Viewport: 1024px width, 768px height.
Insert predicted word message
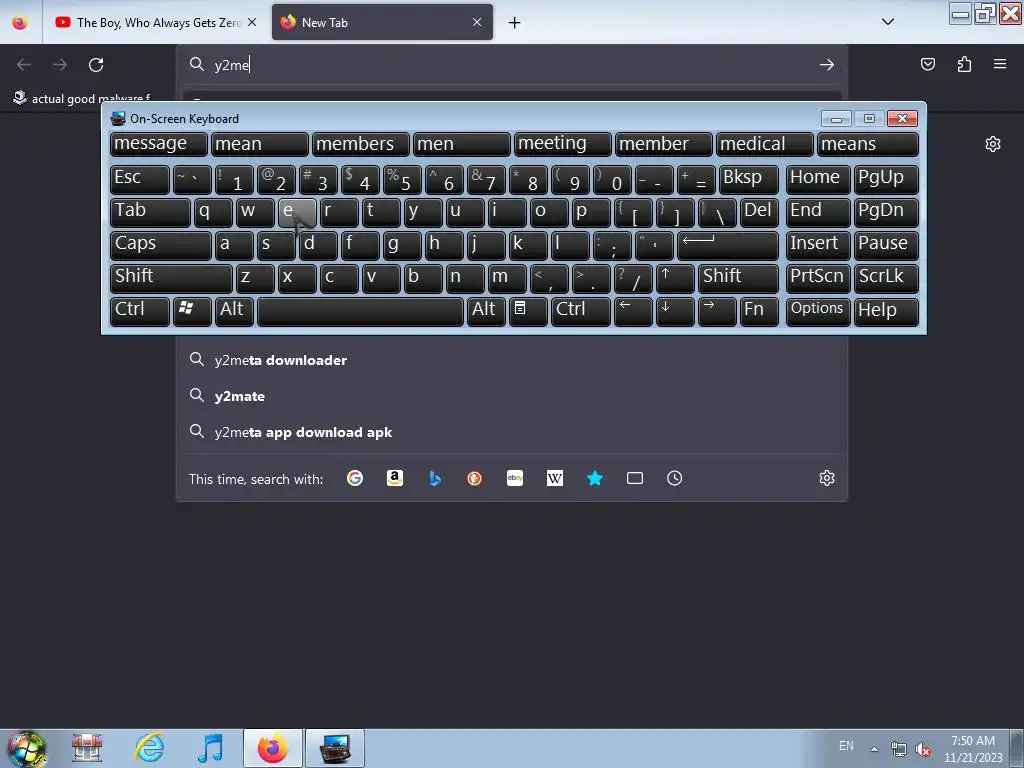point(159,144)
